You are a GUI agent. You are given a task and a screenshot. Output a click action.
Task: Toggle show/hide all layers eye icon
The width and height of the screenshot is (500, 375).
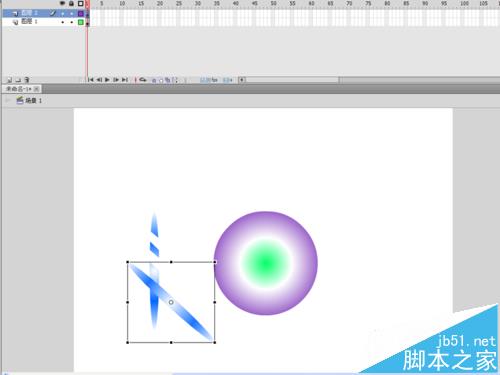pyautogui.click(x=62, y=3)
